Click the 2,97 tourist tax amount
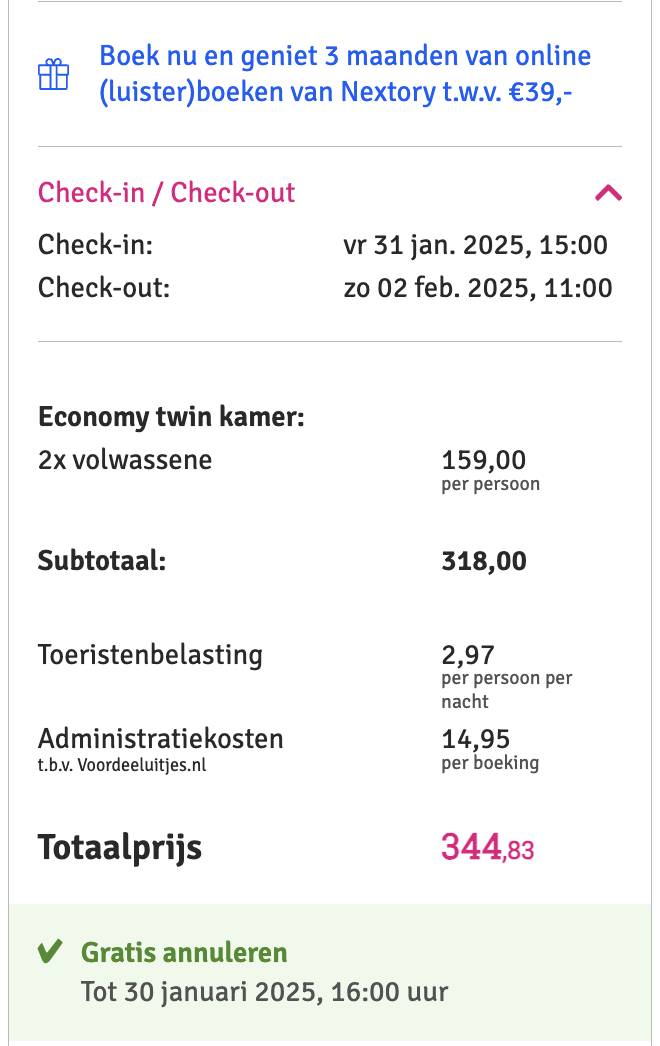Viewport: 660px width, 1046px height. point(468,655)
